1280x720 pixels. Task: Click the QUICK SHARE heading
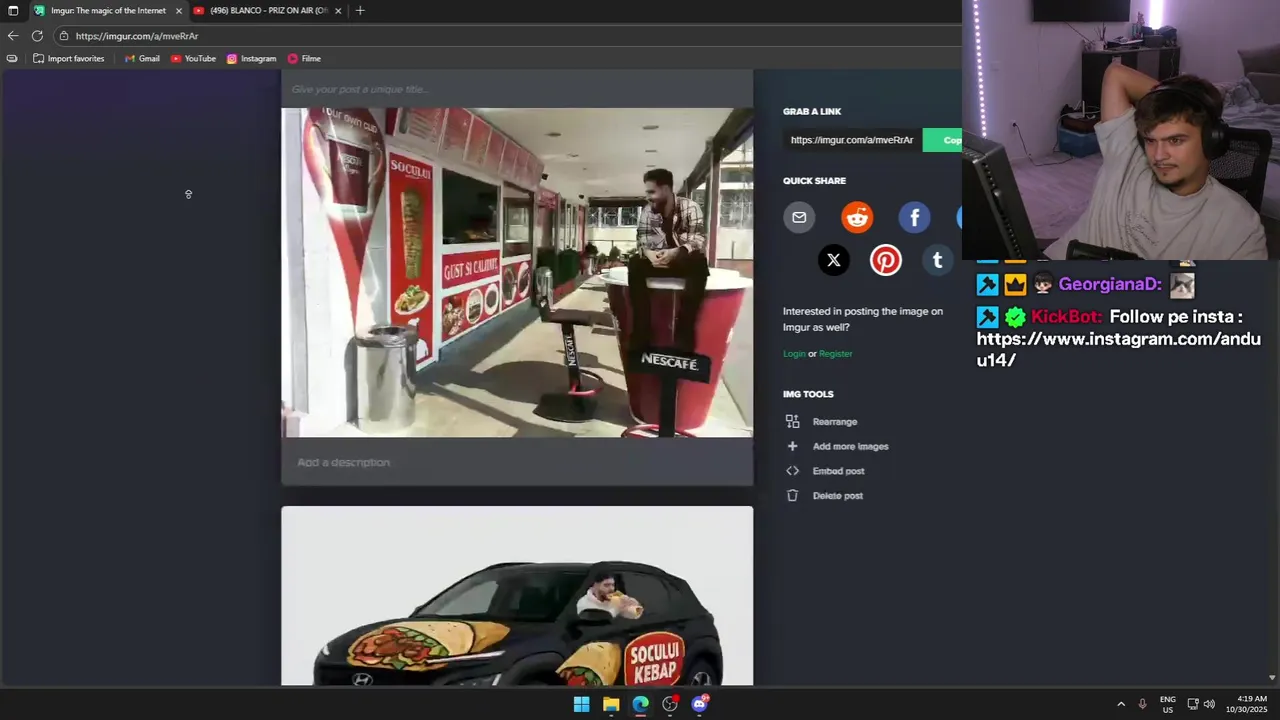click(814, 181)
